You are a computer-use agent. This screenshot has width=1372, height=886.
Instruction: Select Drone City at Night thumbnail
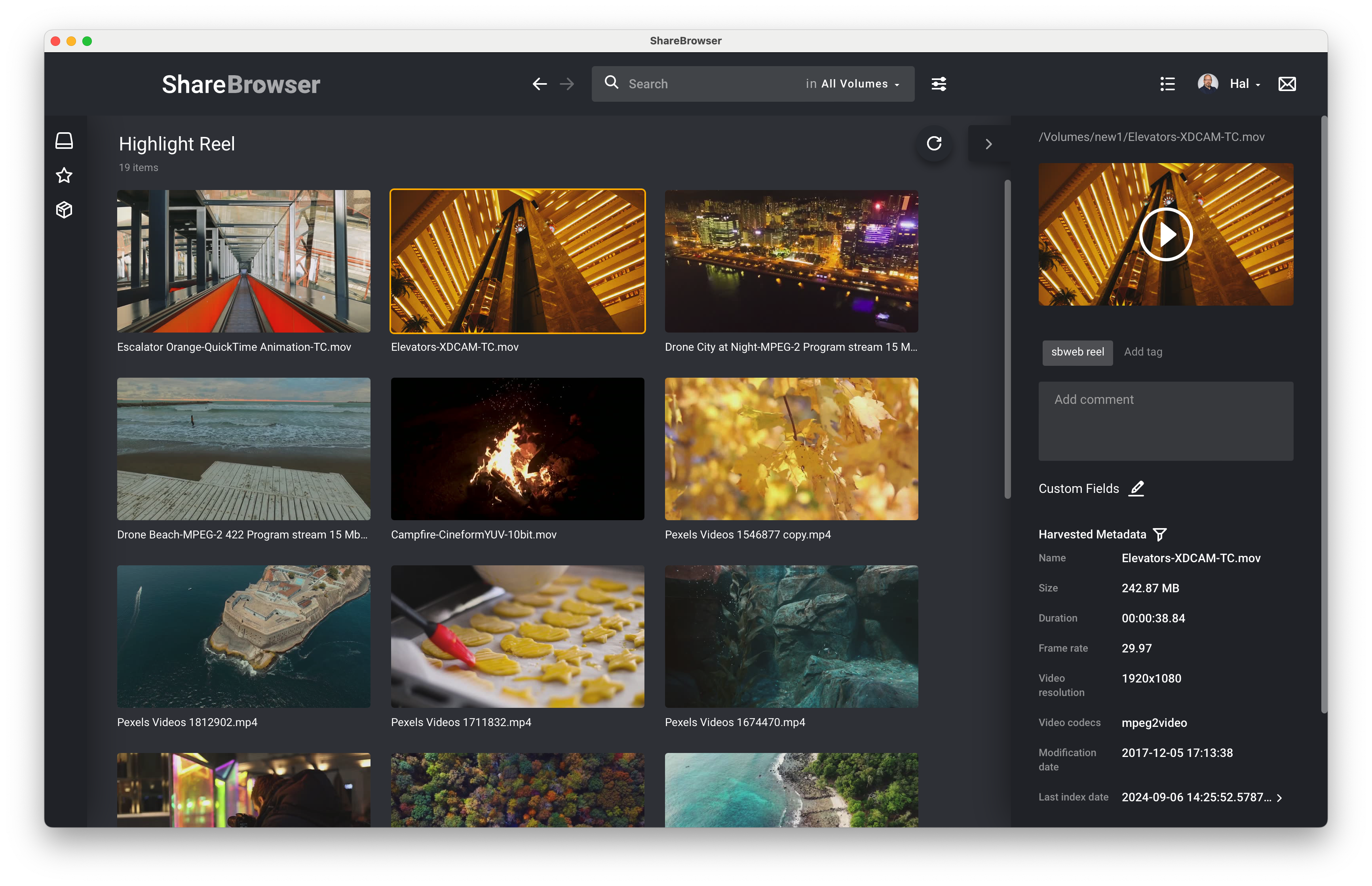point(791,261)
